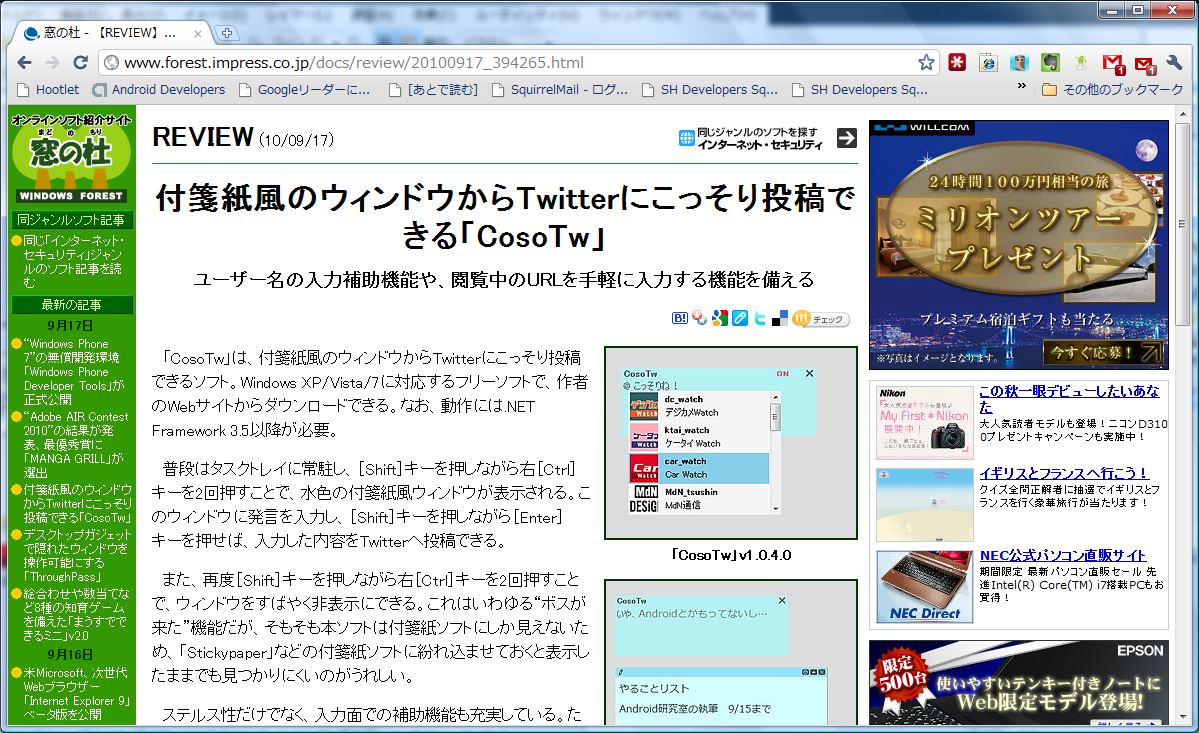Image resolution: width=1199 pixels, height=733 pixels.
Task: Tweet this article via the Twitter icon
Action: 759,318
